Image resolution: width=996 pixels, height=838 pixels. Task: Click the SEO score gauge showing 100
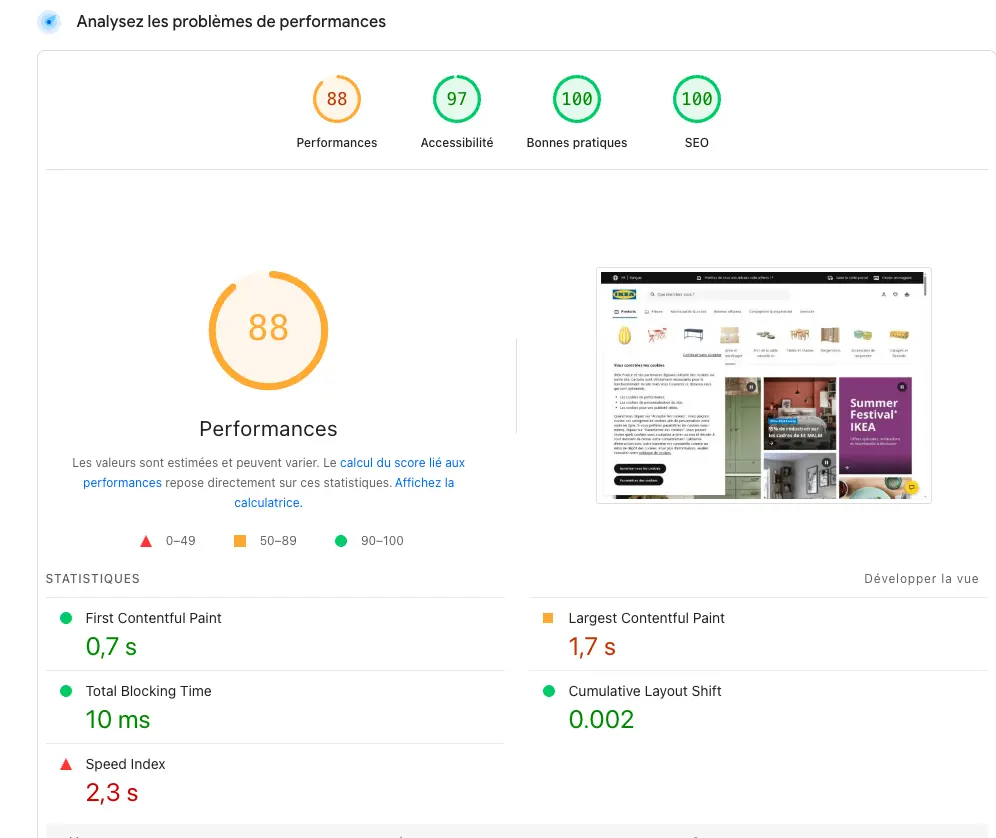(696, 98)
